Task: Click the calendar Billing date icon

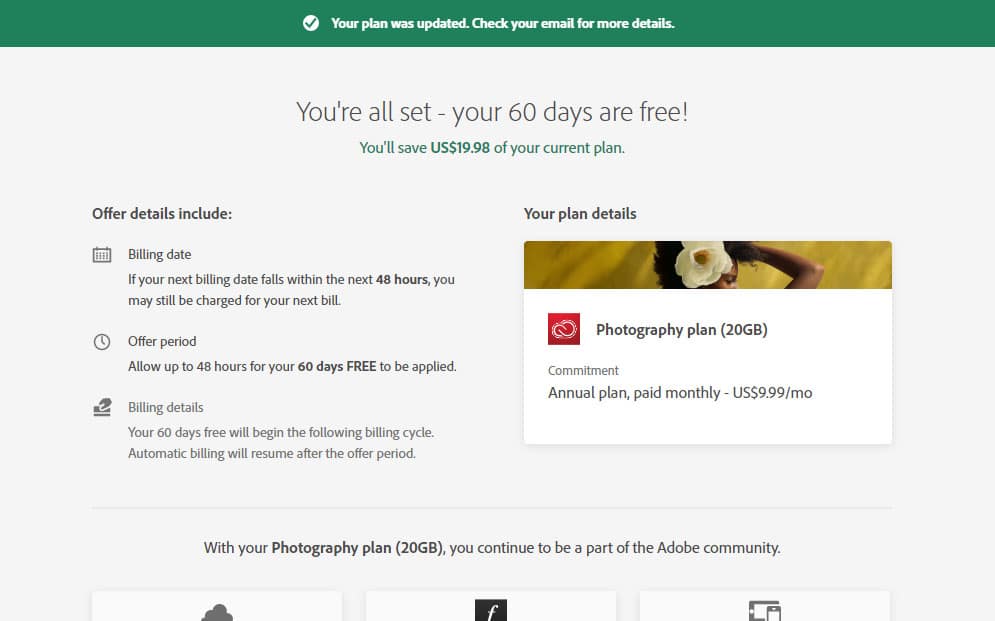Action: click(x=102, y=255)
